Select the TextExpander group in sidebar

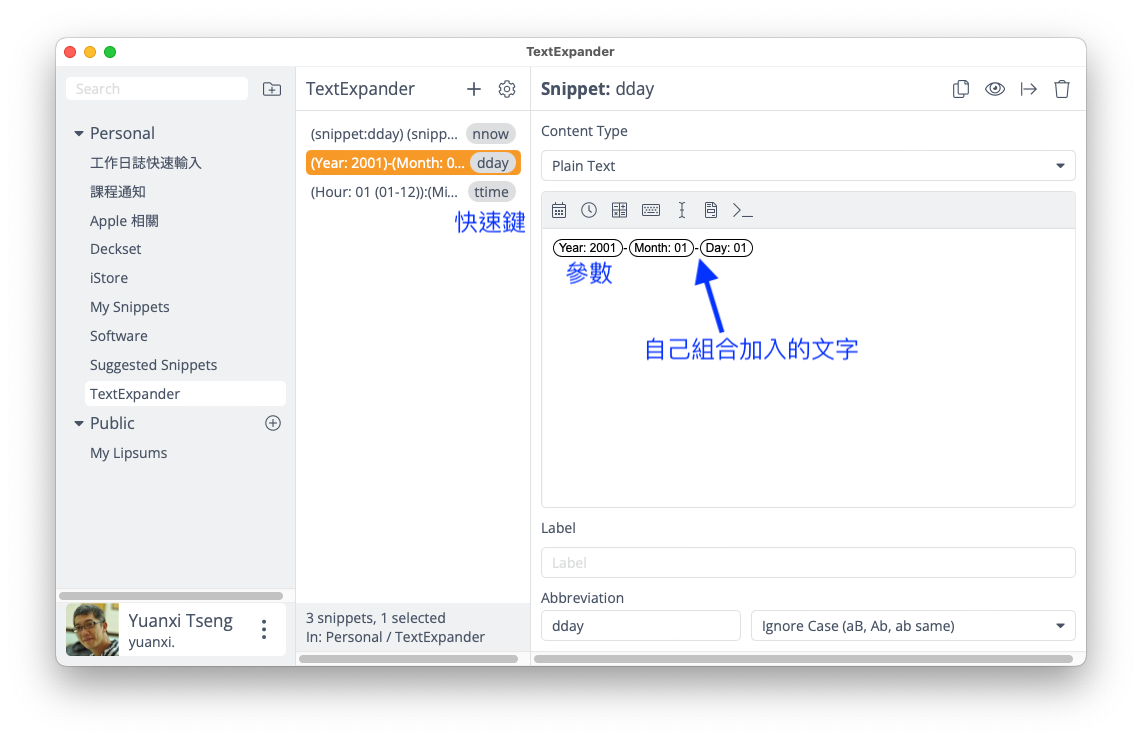(185, 394)
